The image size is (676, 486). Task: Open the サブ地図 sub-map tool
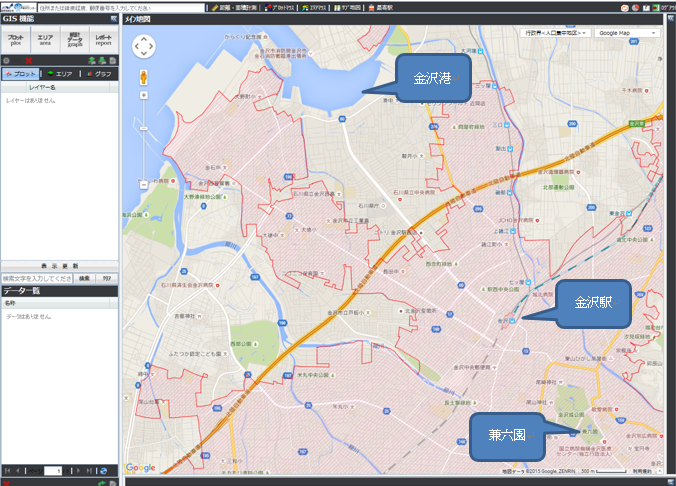(x=347, y=8)
